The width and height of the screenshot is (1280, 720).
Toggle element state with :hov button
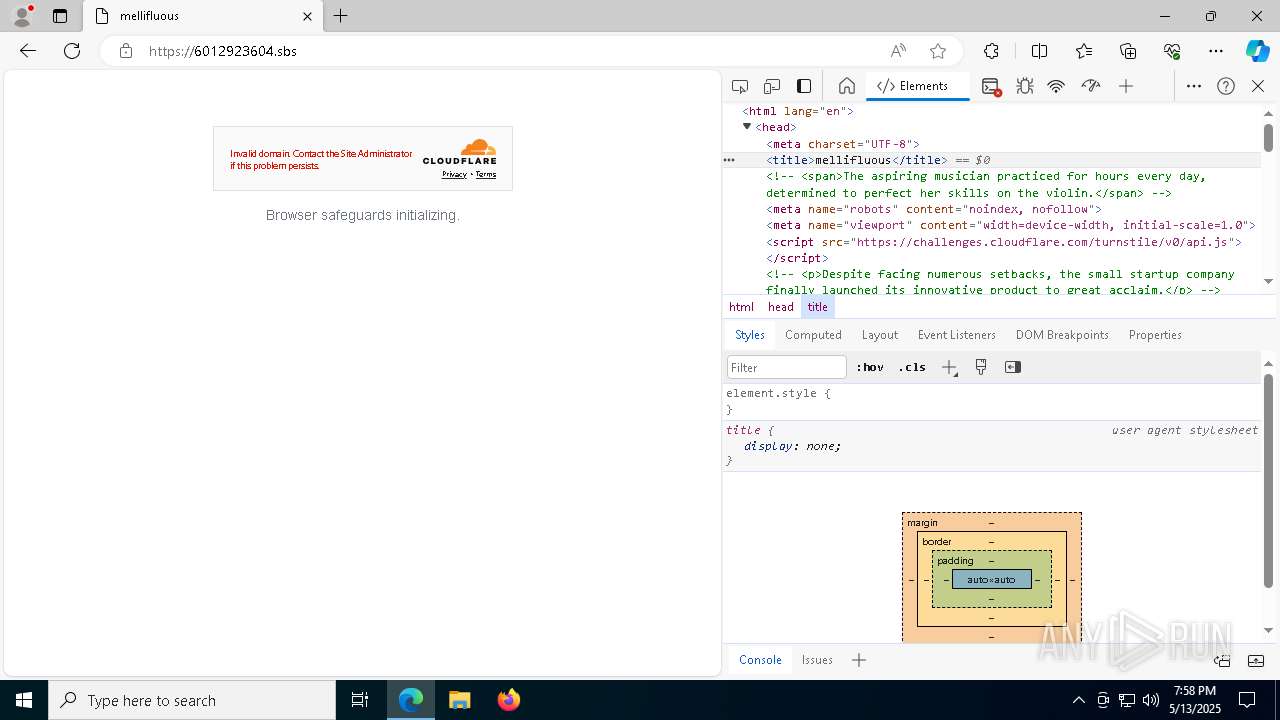click(870, 367)
